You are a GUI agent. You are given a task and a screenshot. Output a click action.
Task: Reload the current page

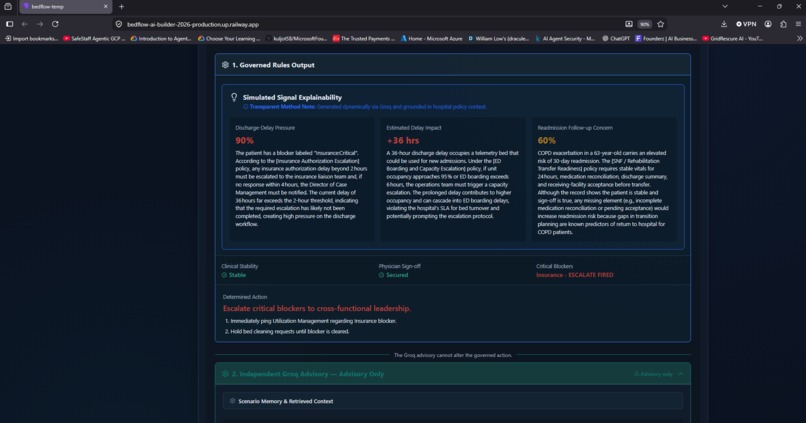(55, 24)
